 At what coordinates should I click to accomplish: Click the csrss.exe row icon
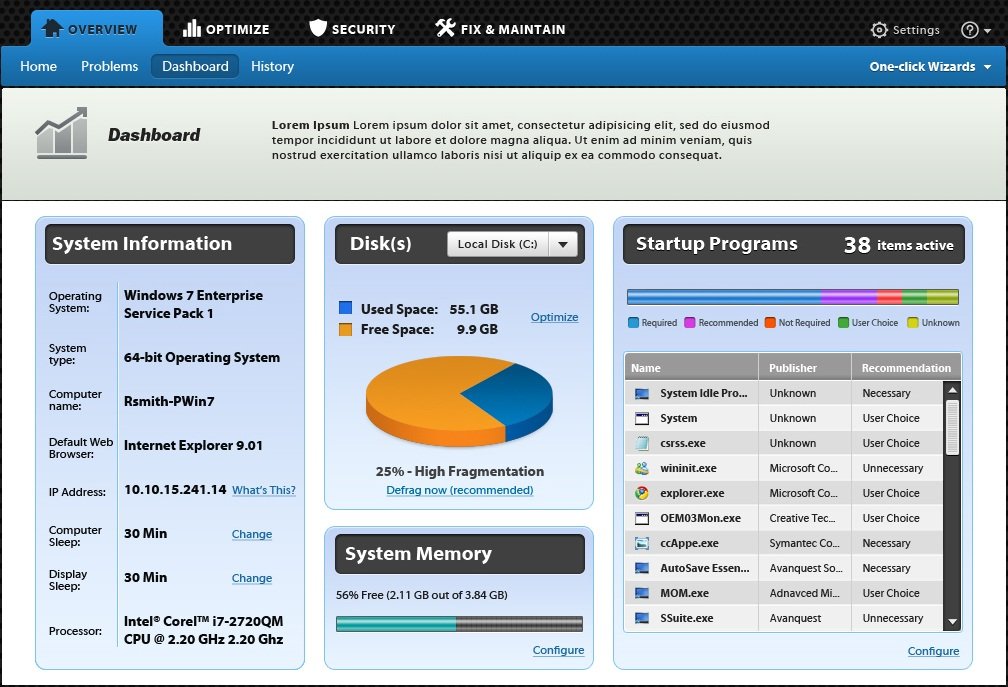(642, 443)
